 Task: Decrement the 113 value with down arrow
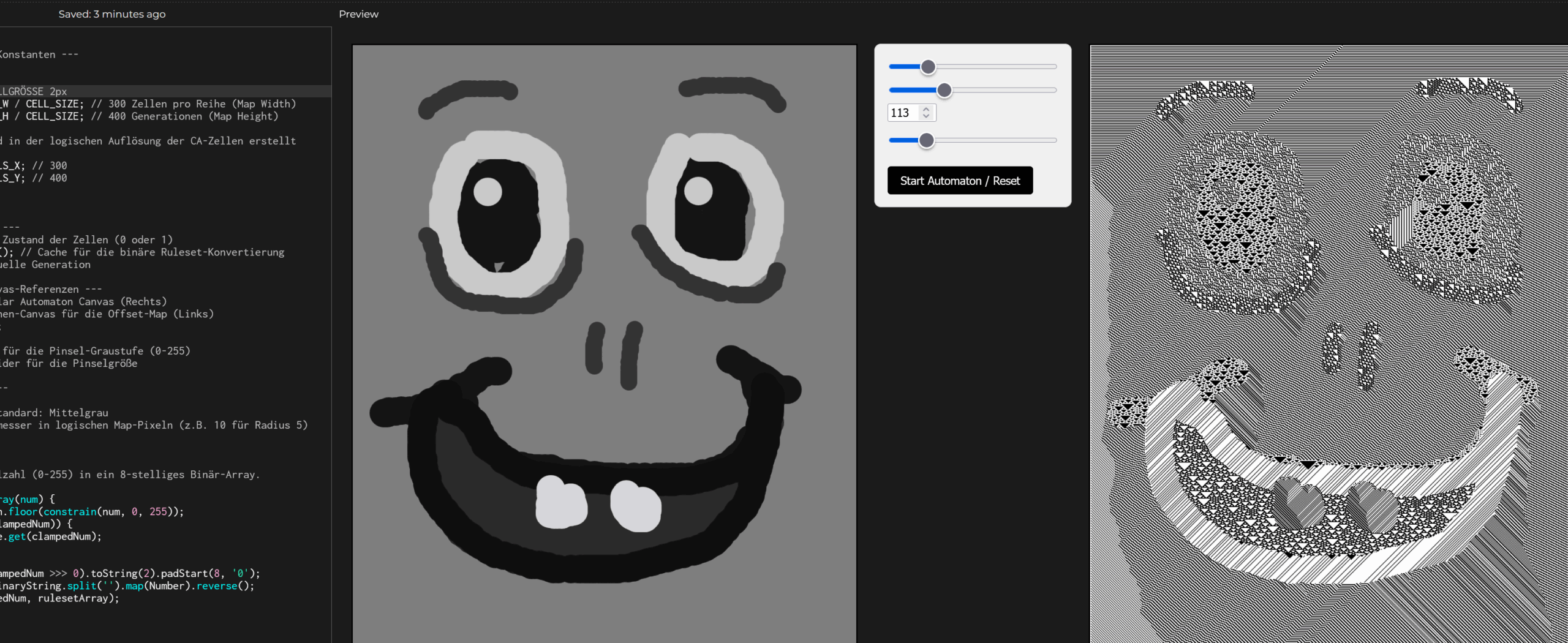point(926,116)
